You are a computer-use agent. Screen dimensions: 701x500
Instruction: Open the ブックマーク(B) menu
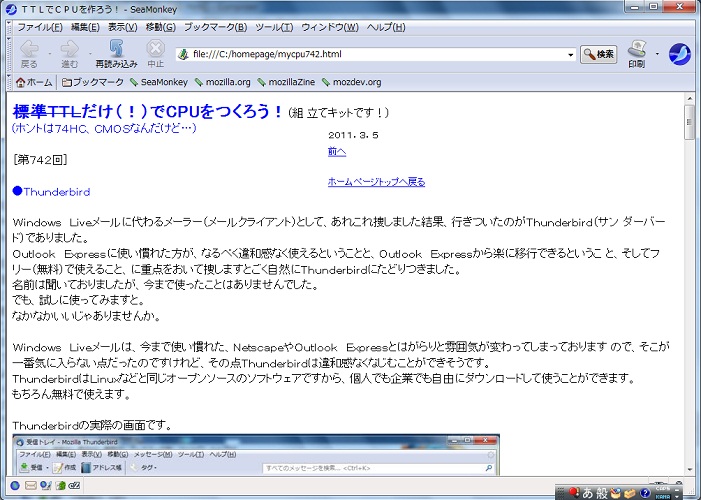point(215,27)
